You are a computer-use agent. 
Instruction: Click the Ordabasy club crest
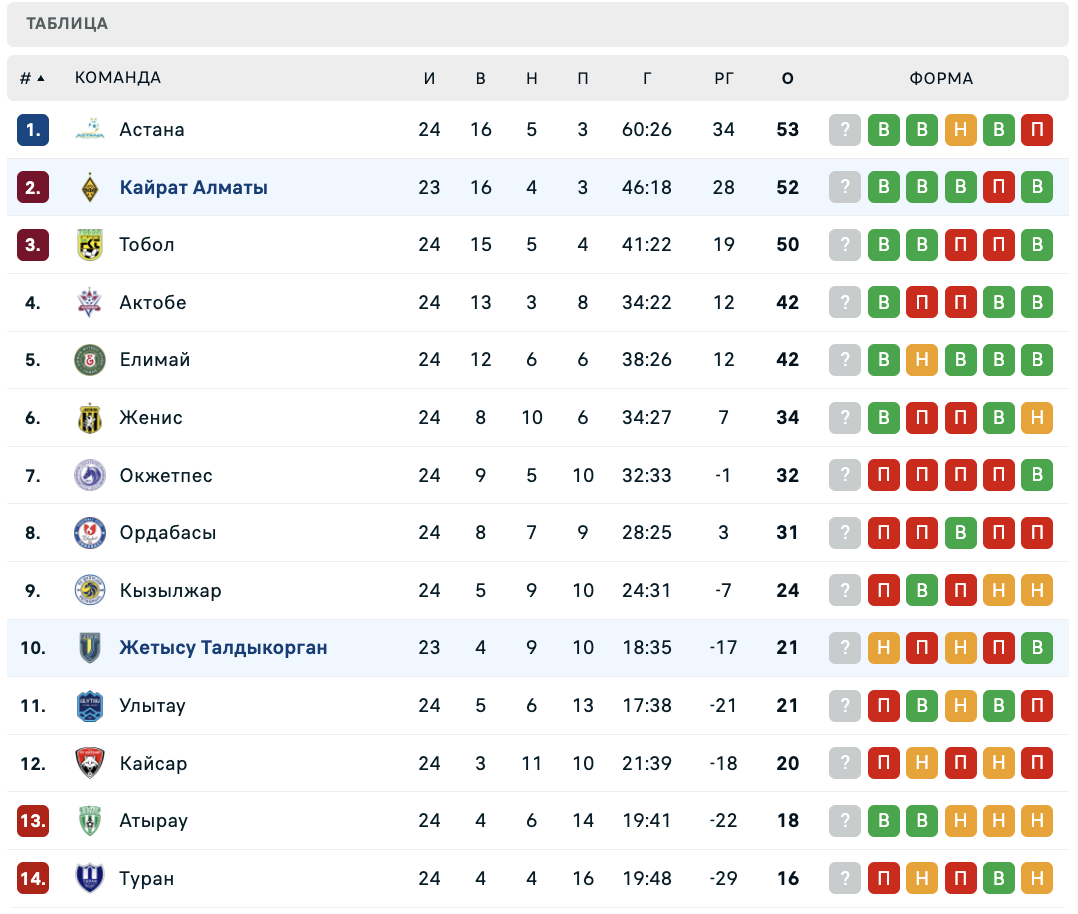point(90,533)
